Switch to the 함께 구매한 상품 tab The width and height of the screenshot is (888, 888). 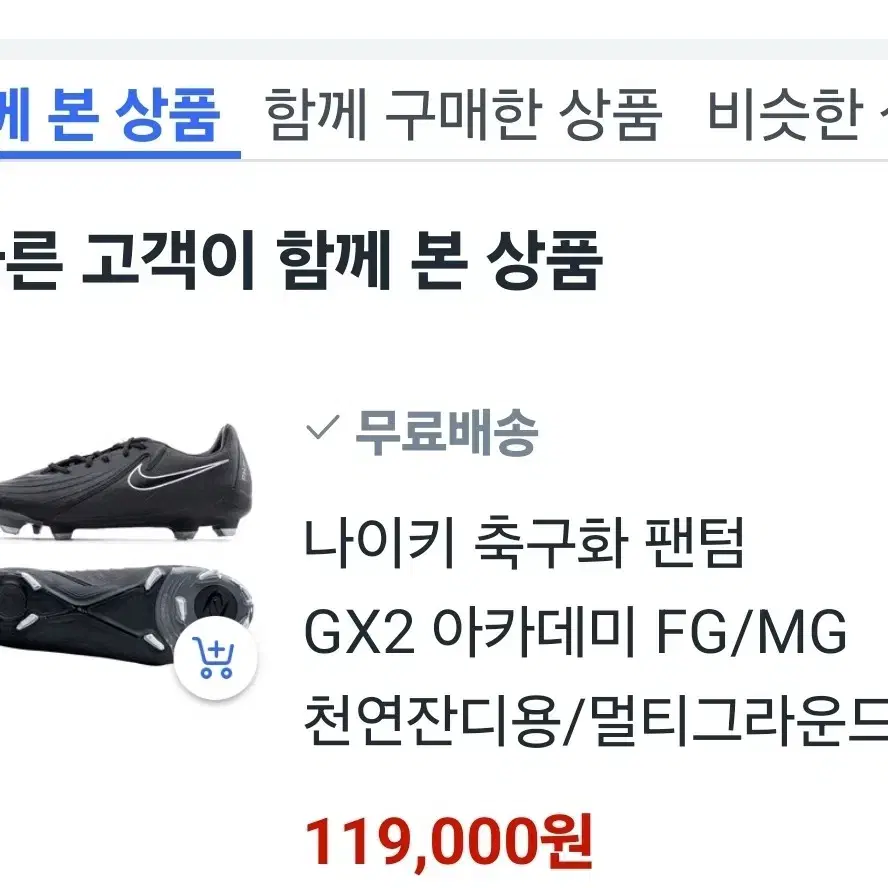tap(463, 115)
